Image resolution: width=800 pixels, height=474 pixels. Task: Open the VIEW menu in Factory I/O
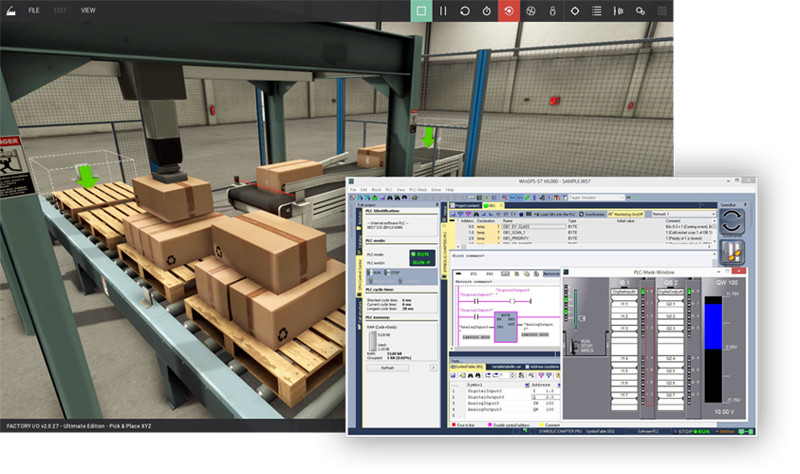coord(88,10)
